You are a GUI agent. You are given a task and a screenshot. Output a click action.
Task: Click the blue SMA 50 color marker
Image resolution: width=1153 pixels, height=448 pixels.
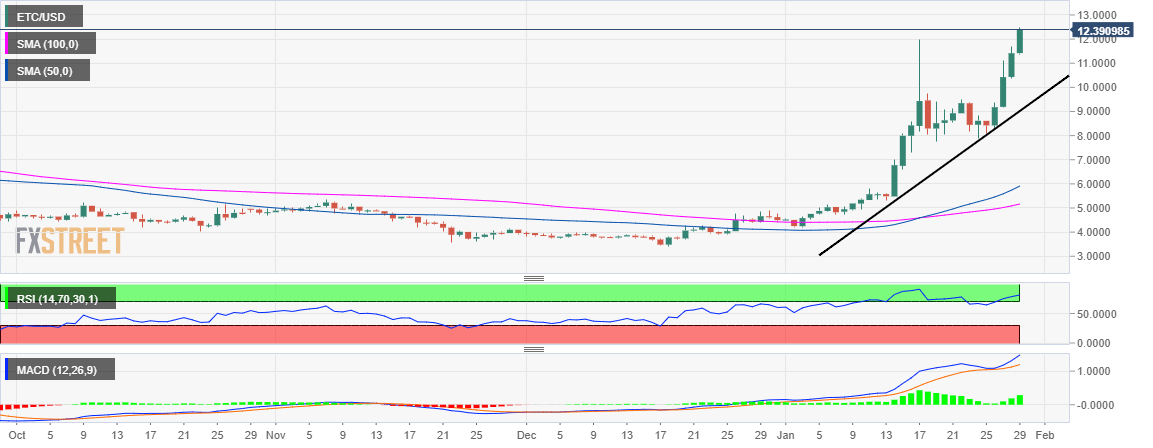click(7, 70)
